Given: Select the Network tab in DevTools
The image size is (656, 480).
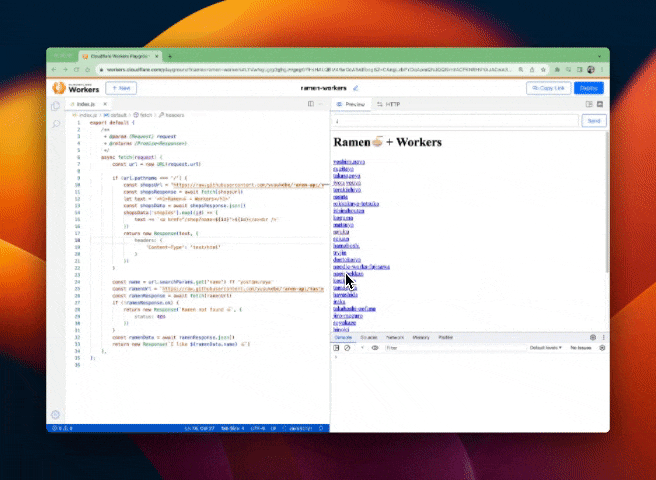Looking at the screenshot, I should pyautogui.click(x=393, y=338).
